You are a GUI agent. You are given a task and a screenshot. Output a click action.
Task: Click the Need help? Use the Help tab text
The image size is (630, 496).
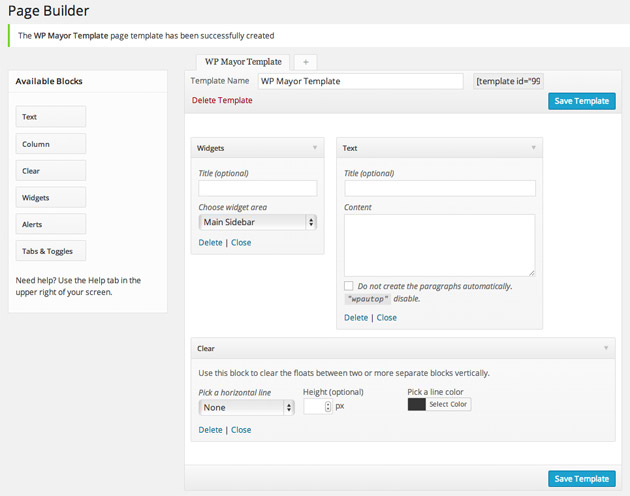pyautogui.click(x=78, y=286)
